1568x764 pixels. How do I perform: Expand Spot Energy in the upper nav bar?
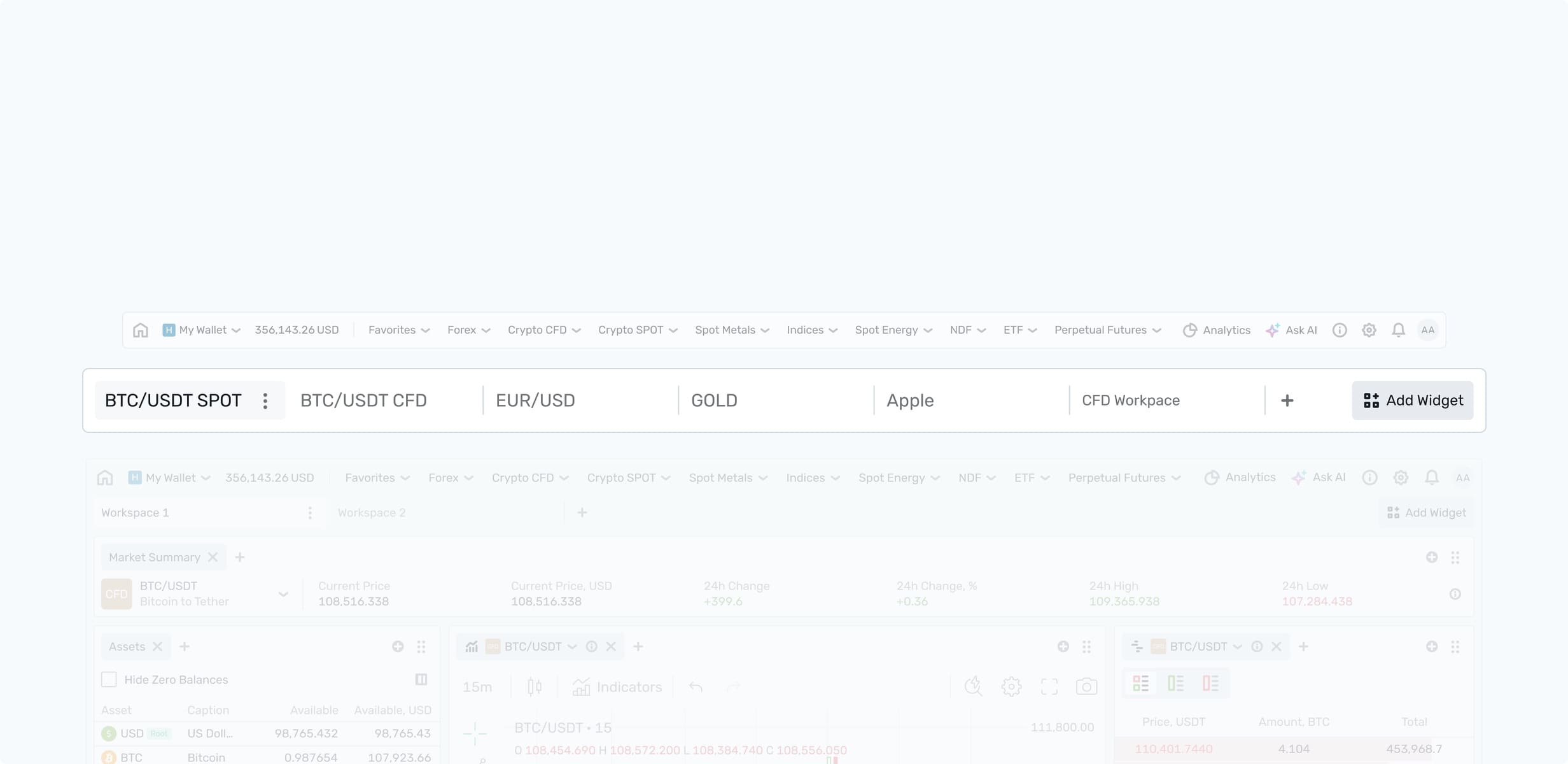coord(893,330)
